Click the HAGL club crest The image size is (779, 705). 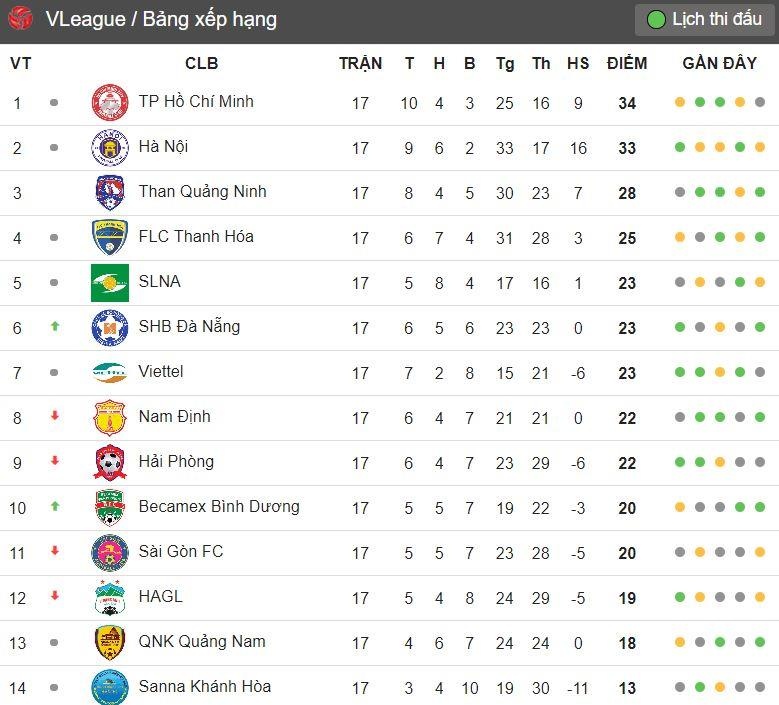click(x=109, y=597)
